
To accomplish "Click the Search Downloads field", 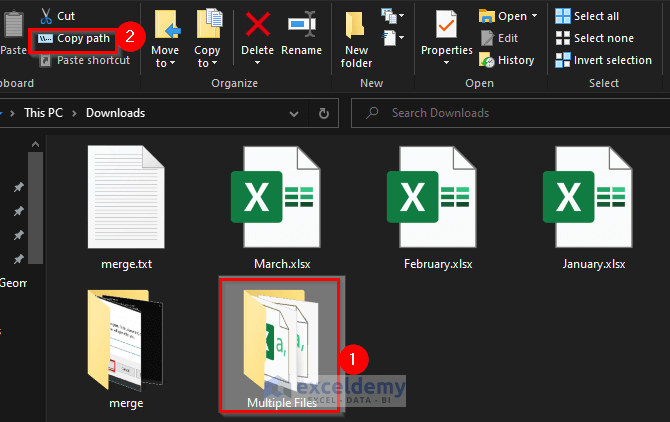I will 511,113.
